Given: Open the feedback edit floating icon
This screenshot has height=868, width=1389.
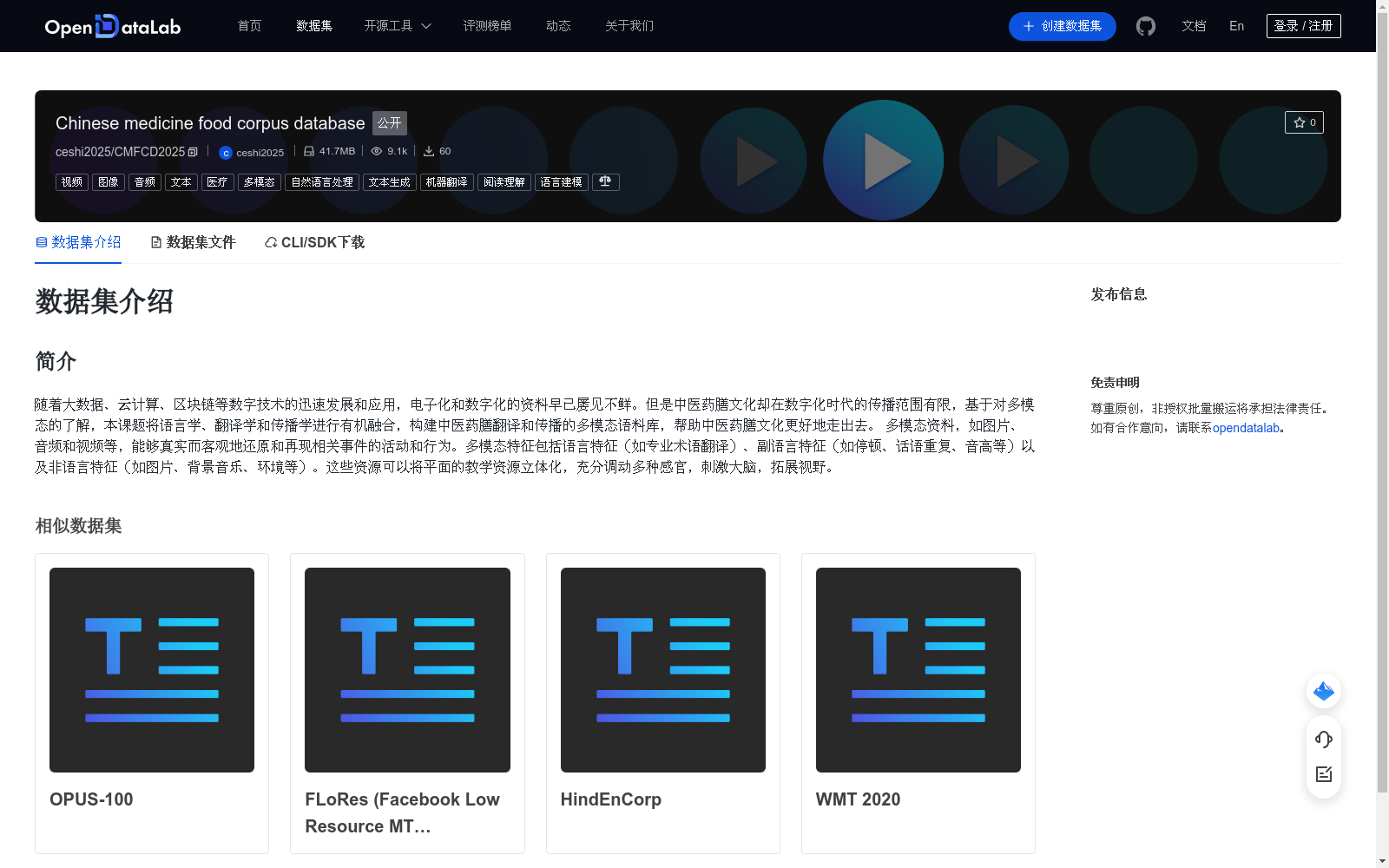Looking at the screenshot, I should [1324, 774].
